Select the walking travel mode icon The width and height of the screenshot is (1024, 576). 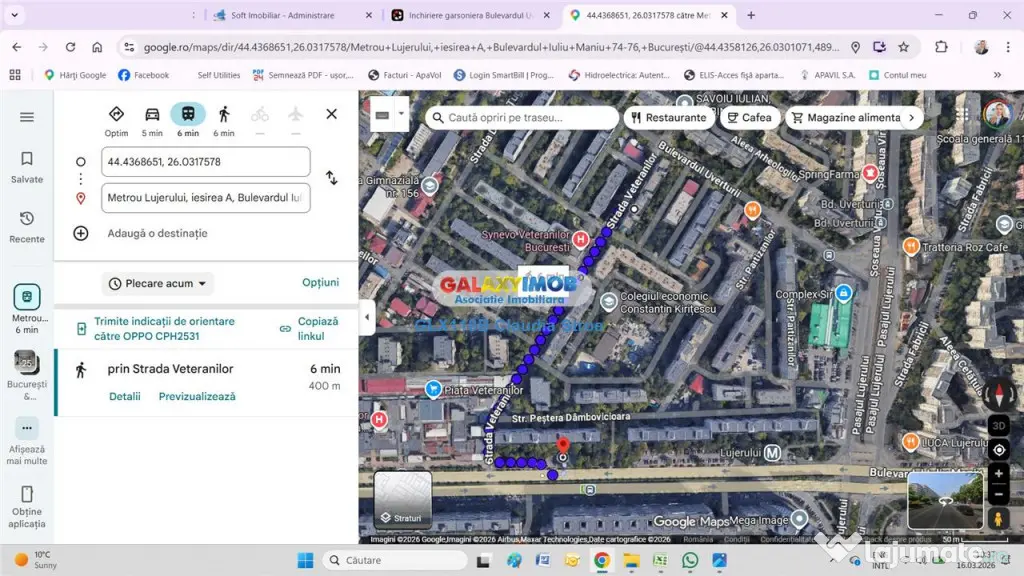point(224,115)
